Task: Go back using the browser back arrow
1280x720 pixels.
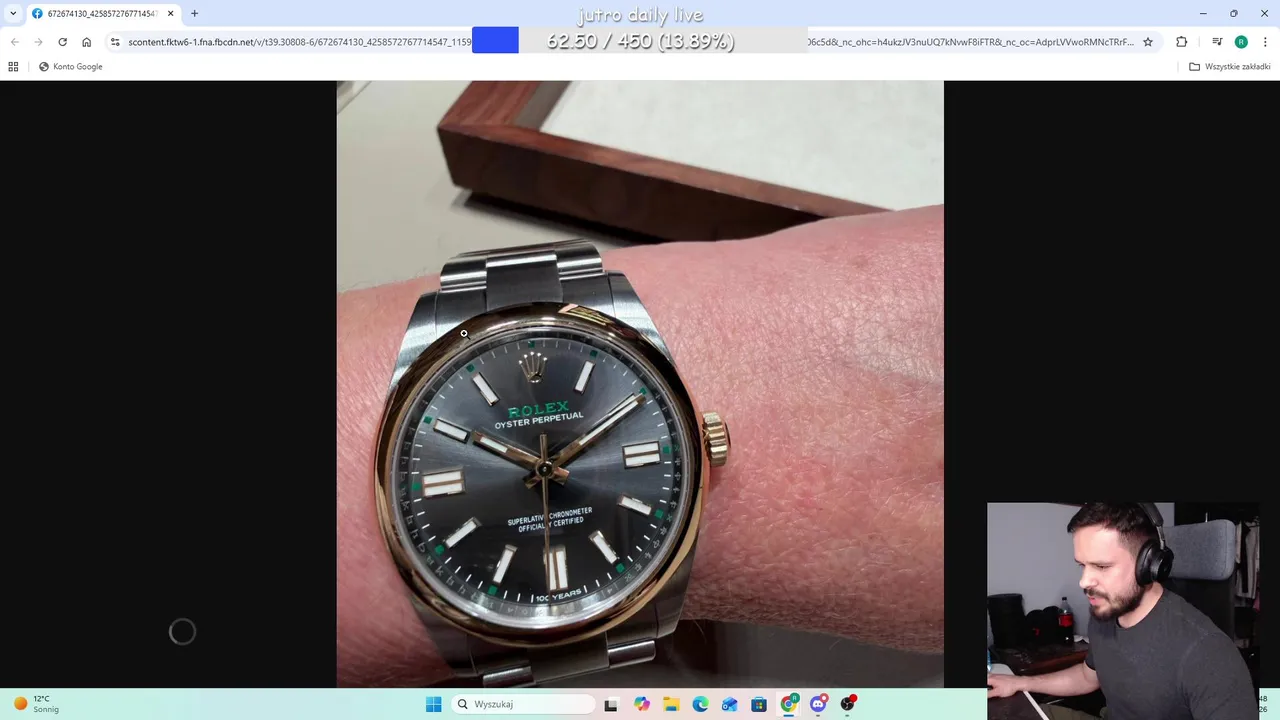Action: point(14,42)
